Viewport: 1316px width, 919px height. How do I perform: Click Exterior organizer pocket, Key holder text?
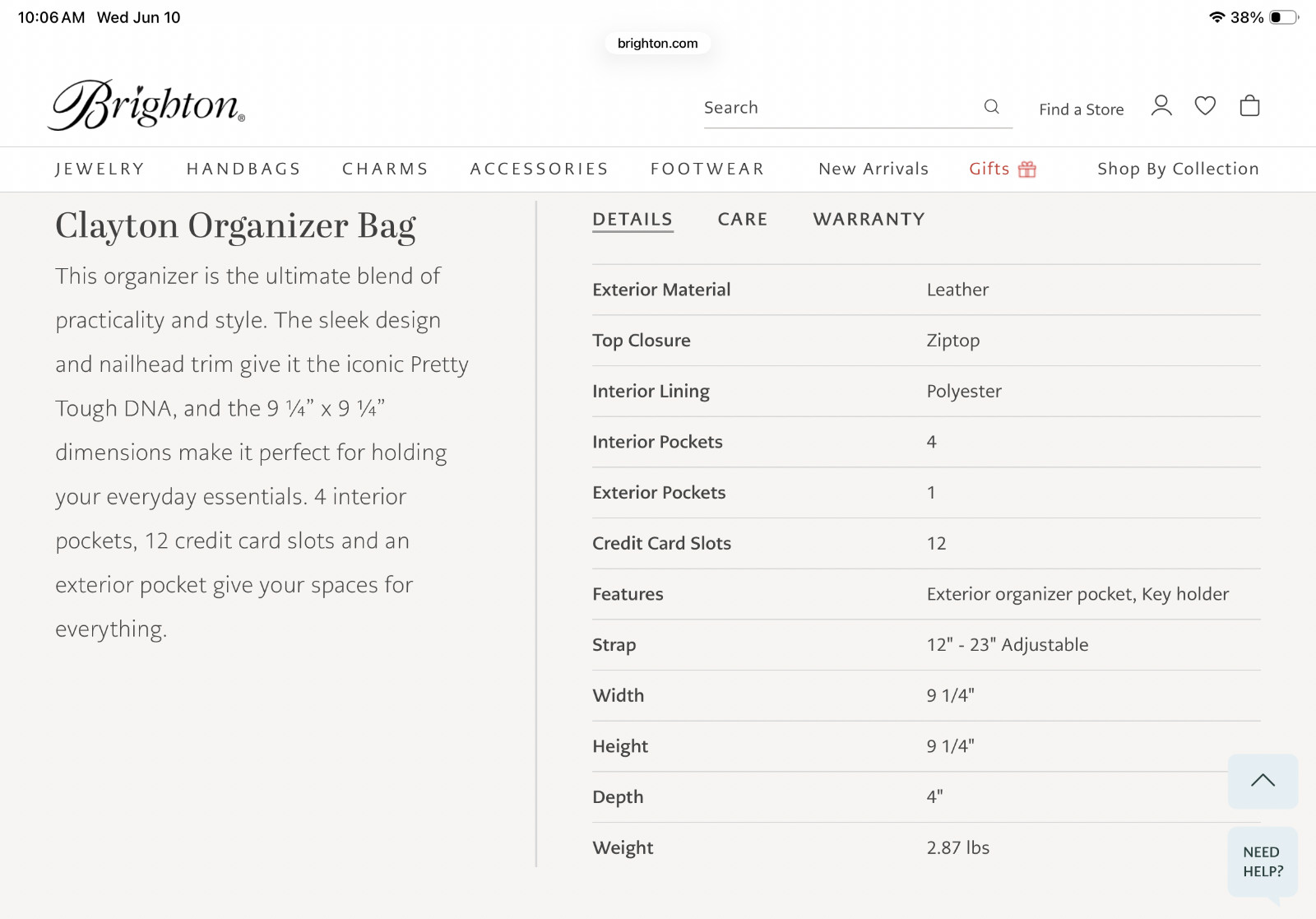coord(1077,594)
